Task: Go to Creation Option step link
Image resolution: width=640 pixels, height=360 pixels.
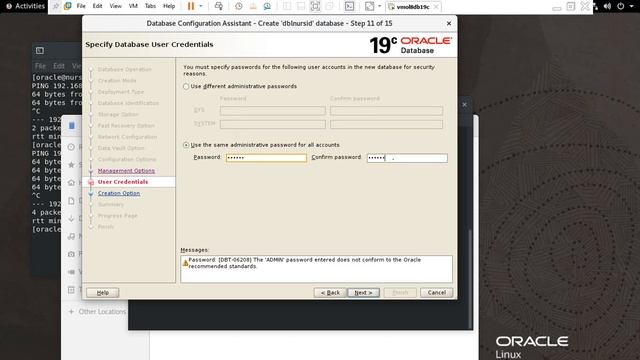Action: click(119, 193)
